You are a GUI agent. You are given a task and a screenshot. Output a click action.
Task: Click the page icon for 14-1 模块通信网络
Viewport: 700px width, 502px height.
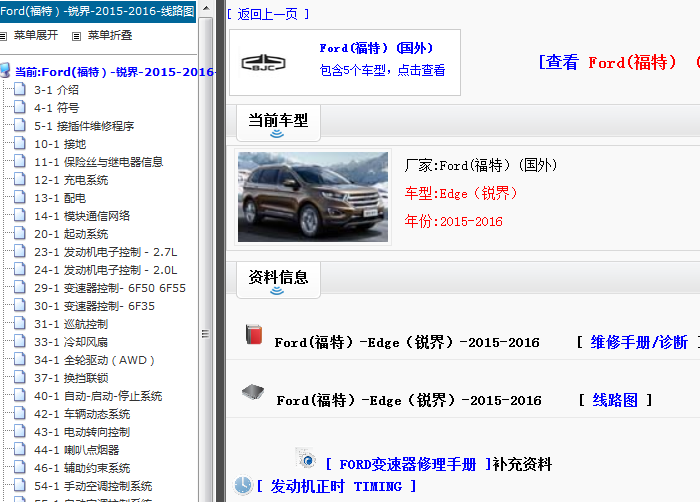[x=20, y=215]
